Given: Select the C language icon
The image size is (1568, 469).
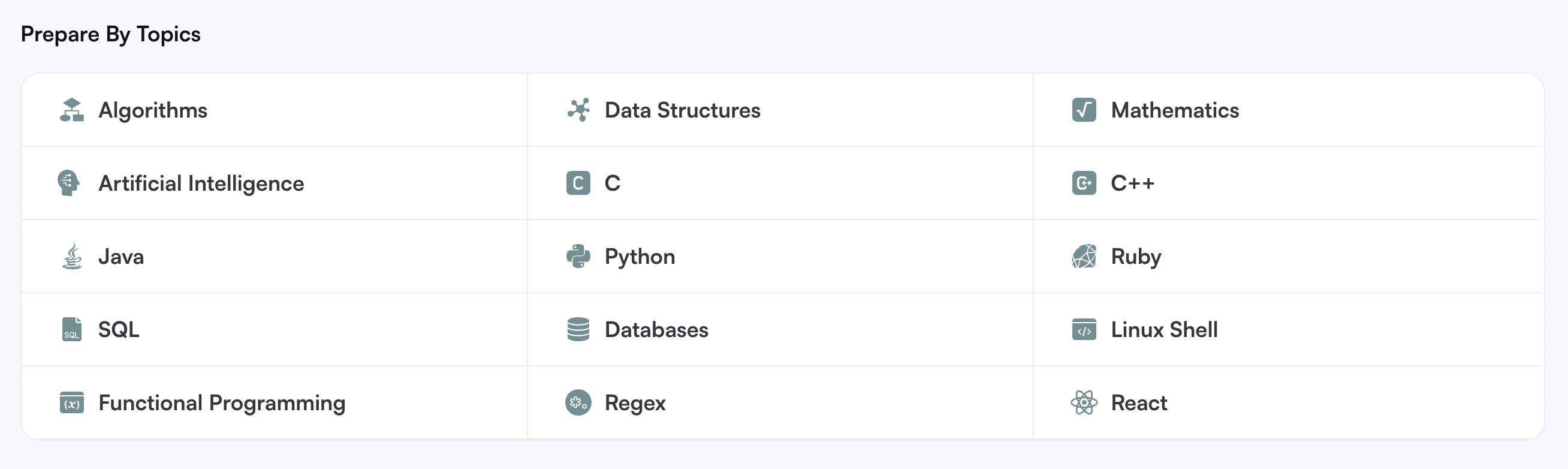Looking at the screenshot, I should click(x=578, y=184).
